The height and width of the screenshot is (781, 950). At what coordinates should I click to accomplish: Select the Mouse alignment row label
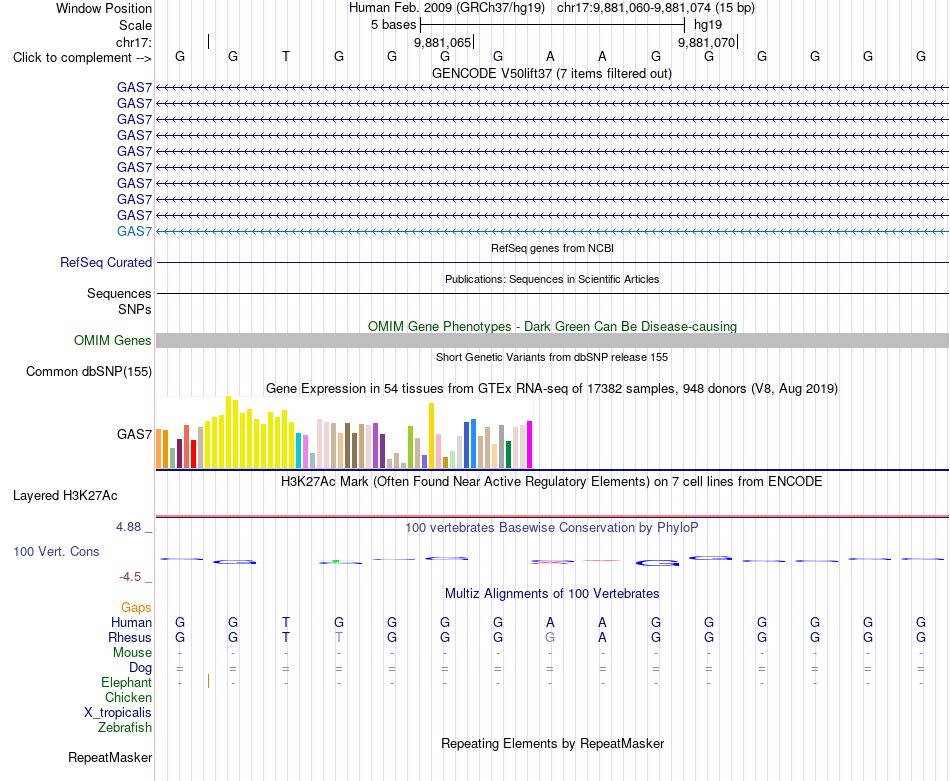pyautogui.click(x=132, y=653)
